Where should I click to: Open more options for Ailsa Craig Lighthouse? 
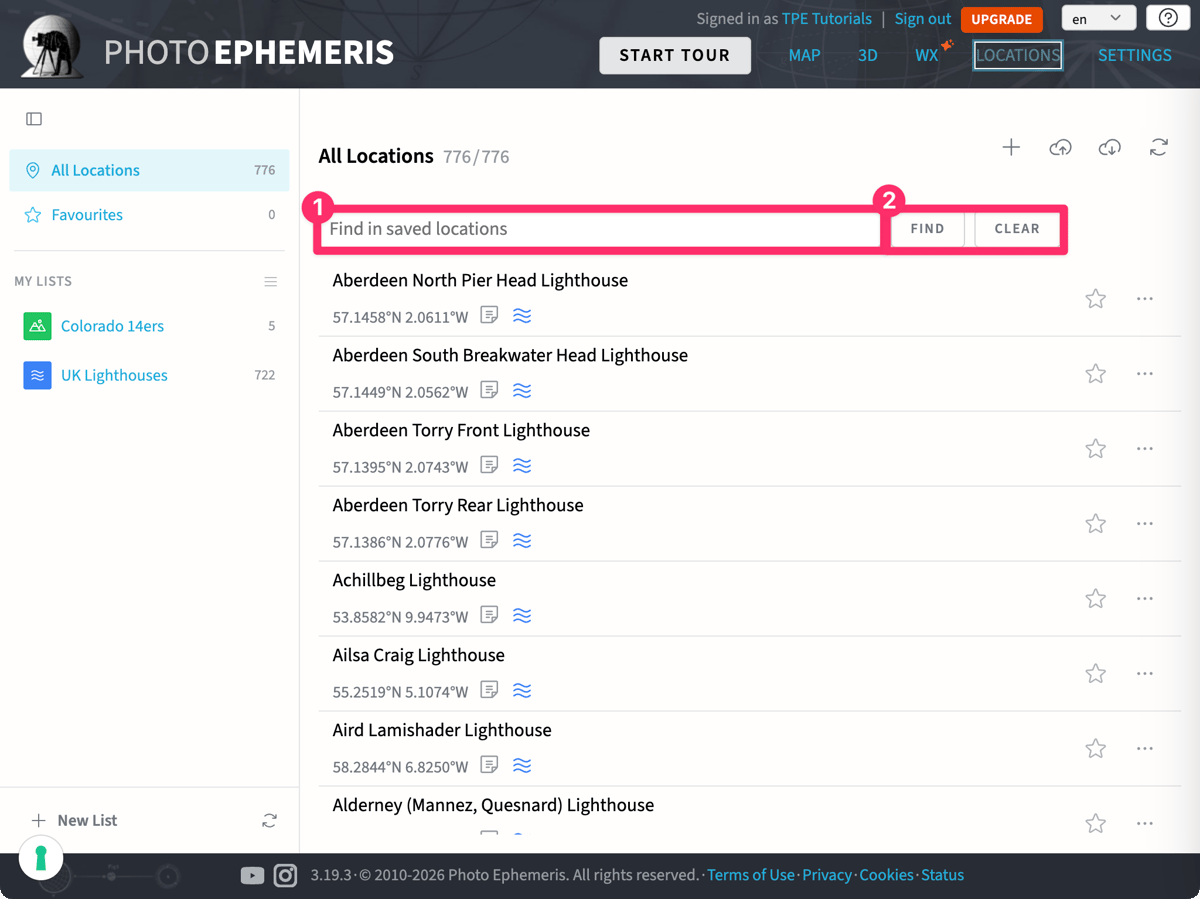[x=1145, y=673]
